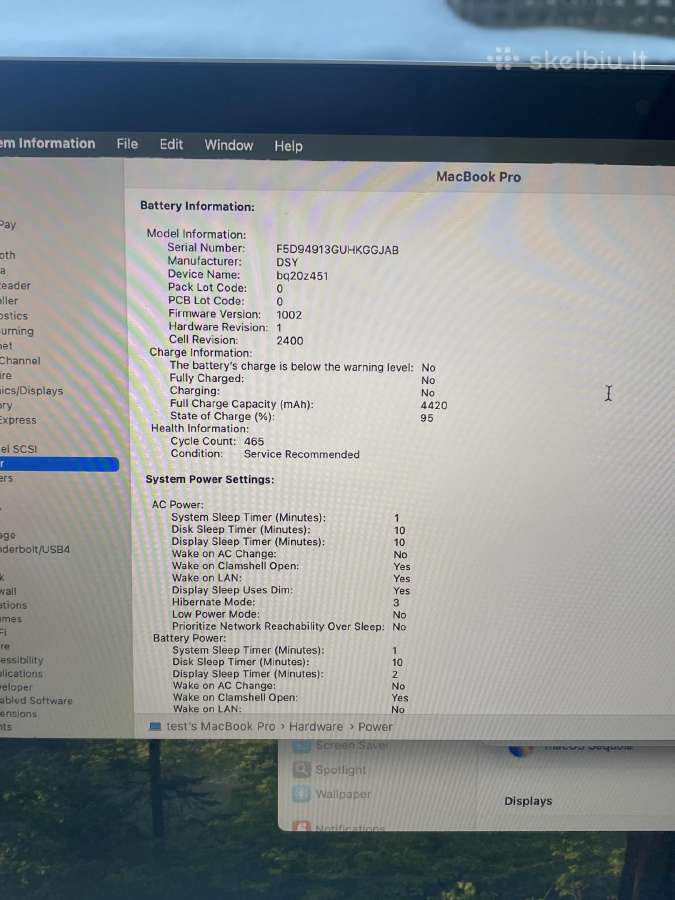Click cell revision value 2400
This screenshot has width=675, height=900.
[x=290, y=340]
